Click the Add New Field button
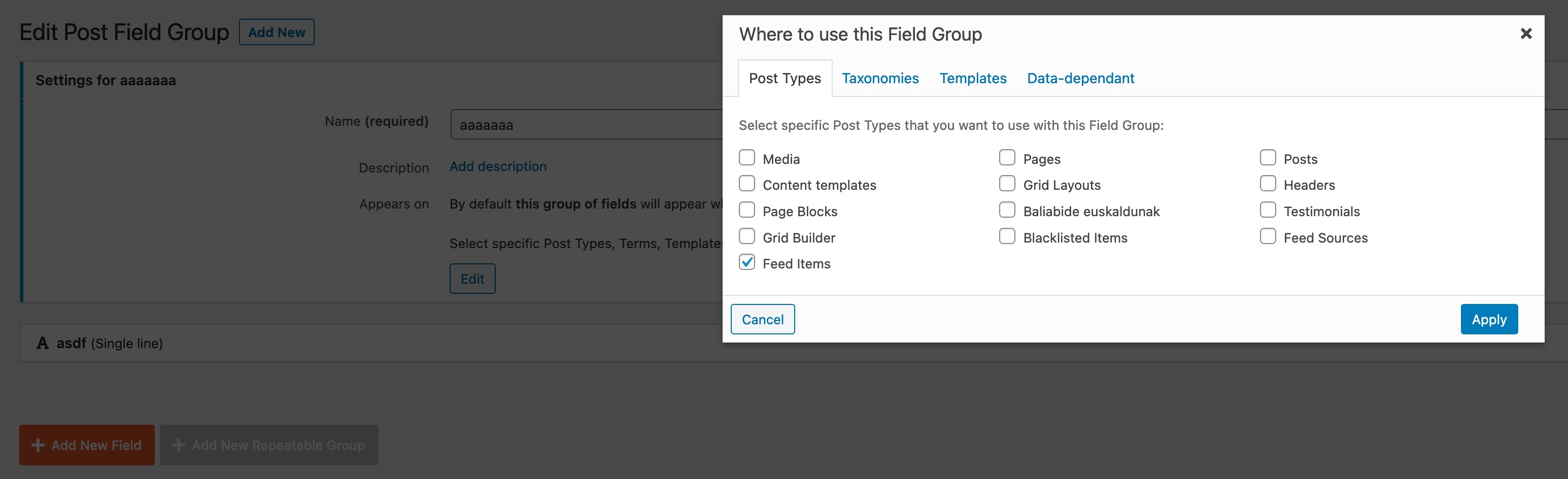Image resolution: width=1568 pixels, height=479 pixels. click(87, 445)
